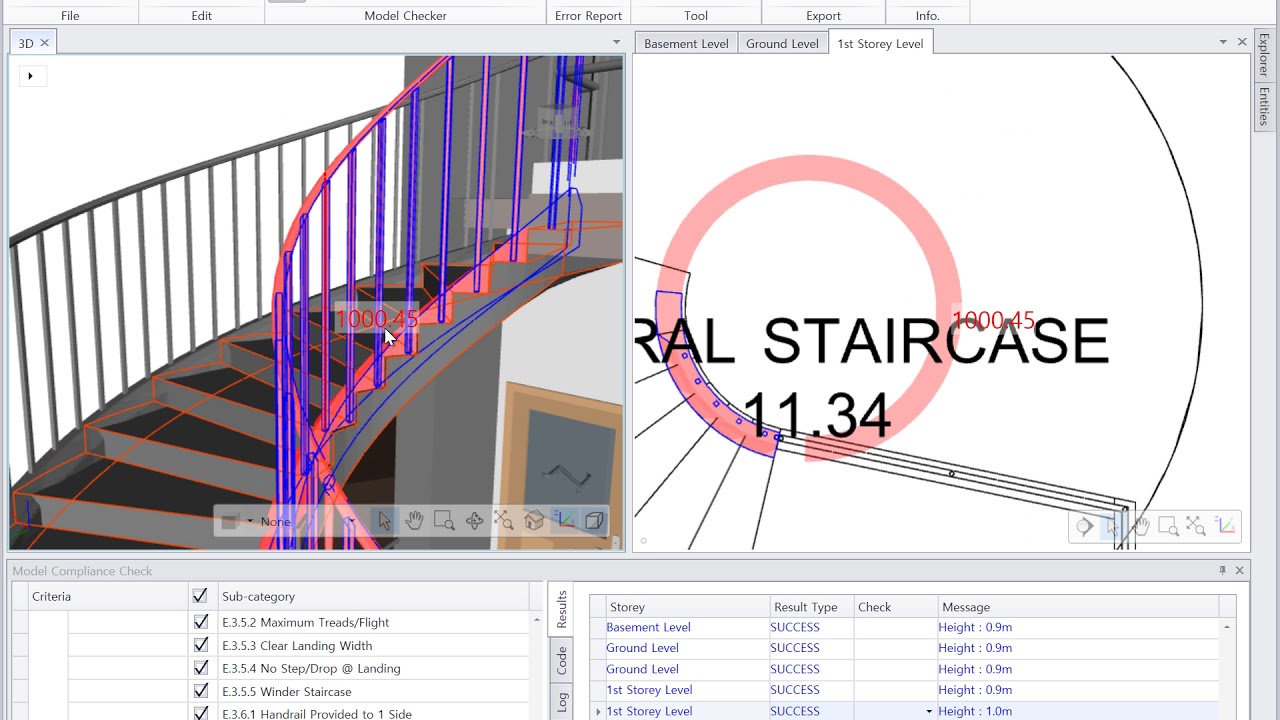
Task: Click the view cube icon in 3D toolbar
Action: 594,521
